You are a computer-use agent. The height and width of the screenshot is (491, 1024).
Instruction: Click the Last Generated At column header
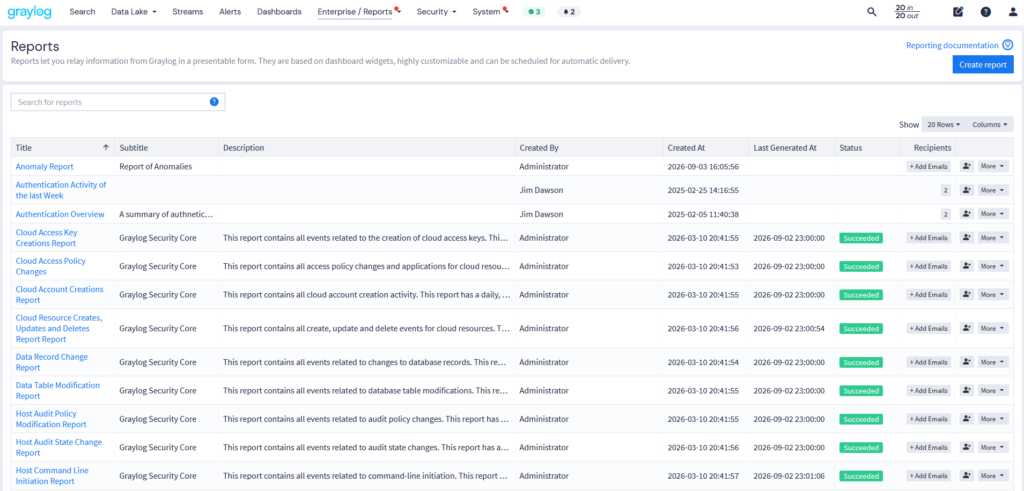coord(785,148)
